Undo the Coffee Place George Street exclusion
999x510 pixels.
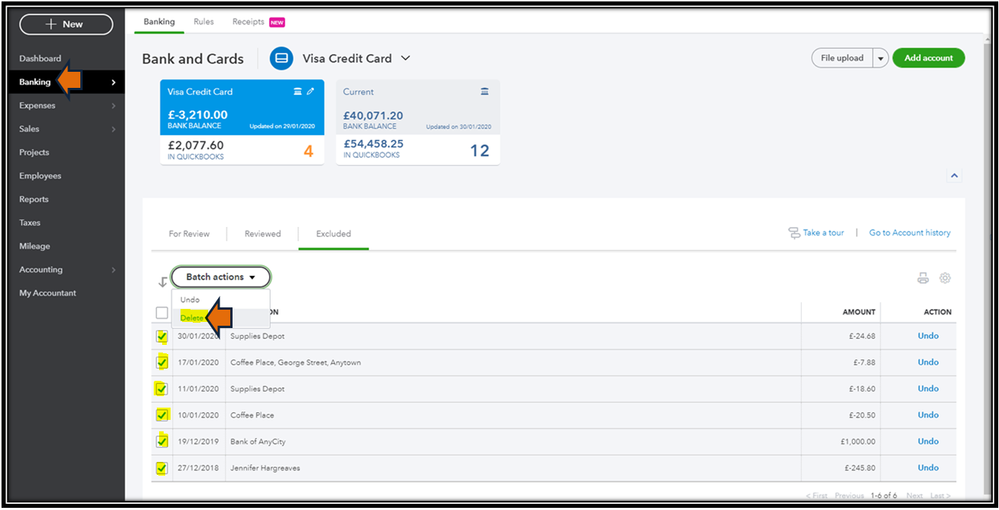[928, 362]
